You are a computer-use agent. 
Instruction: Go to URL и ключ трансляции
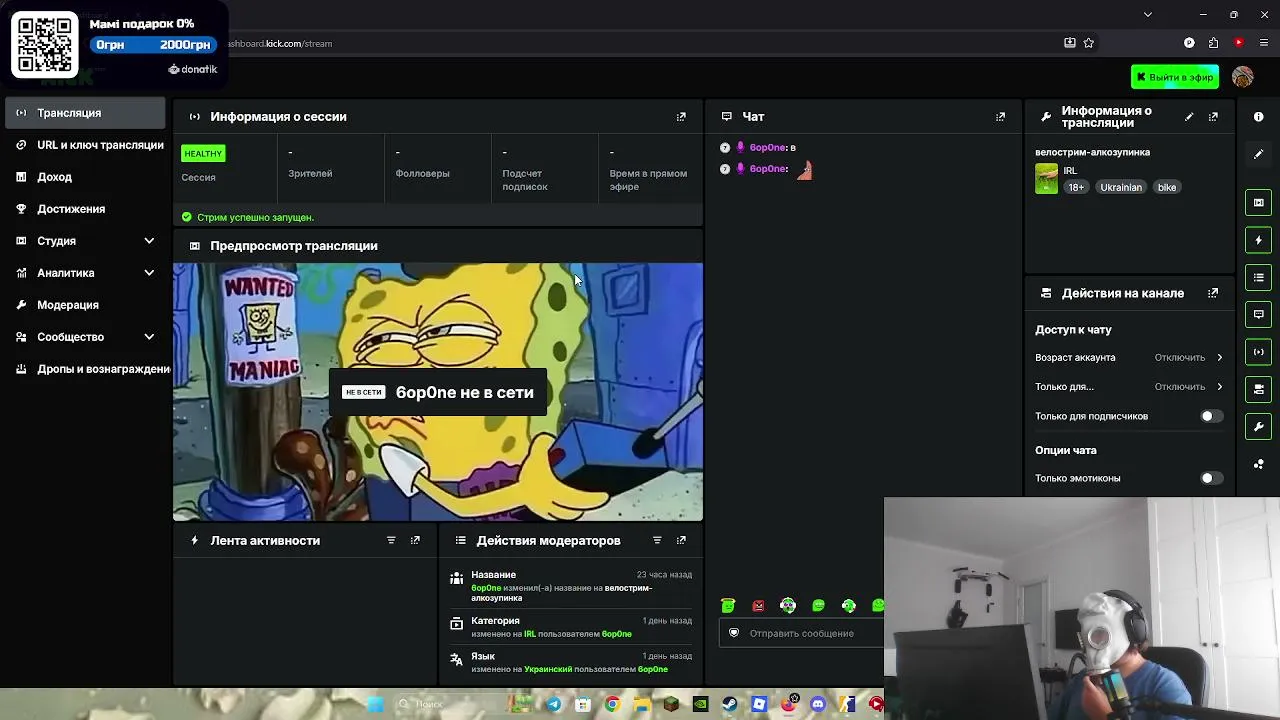point(85,145)
